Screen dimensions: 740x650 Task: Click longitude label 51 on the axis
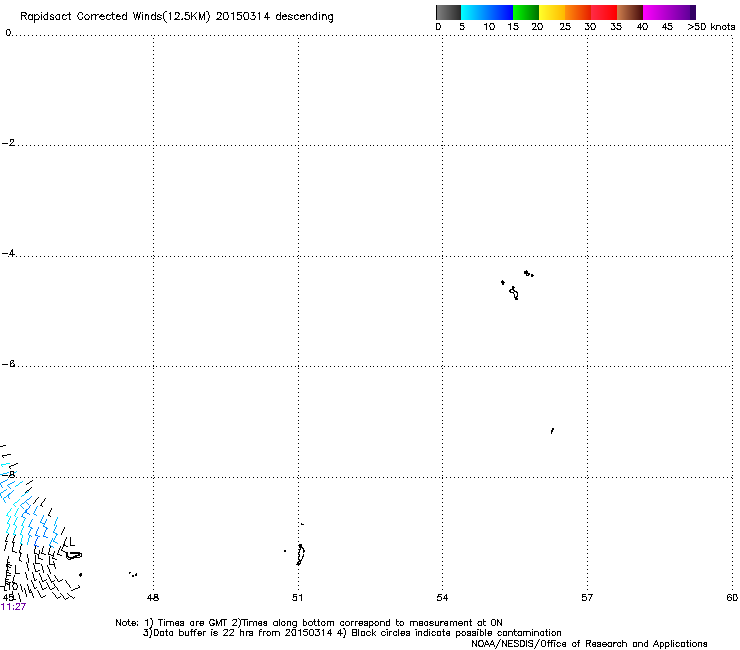297,598
